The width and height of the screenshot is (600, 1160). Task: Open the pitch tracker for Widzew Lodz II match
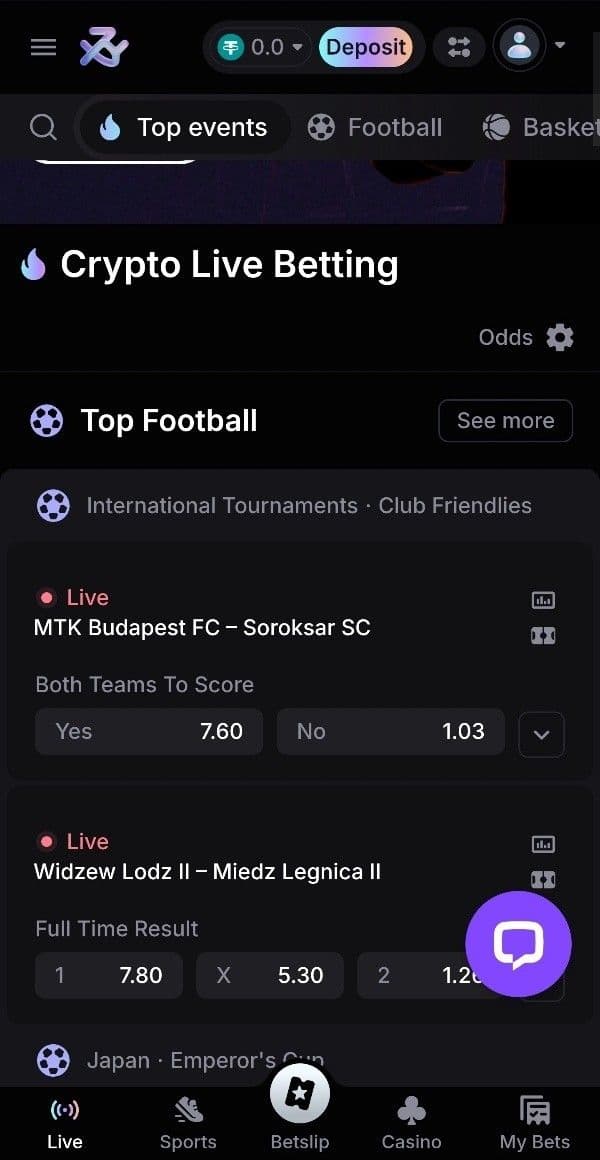(x=542, y=879)
